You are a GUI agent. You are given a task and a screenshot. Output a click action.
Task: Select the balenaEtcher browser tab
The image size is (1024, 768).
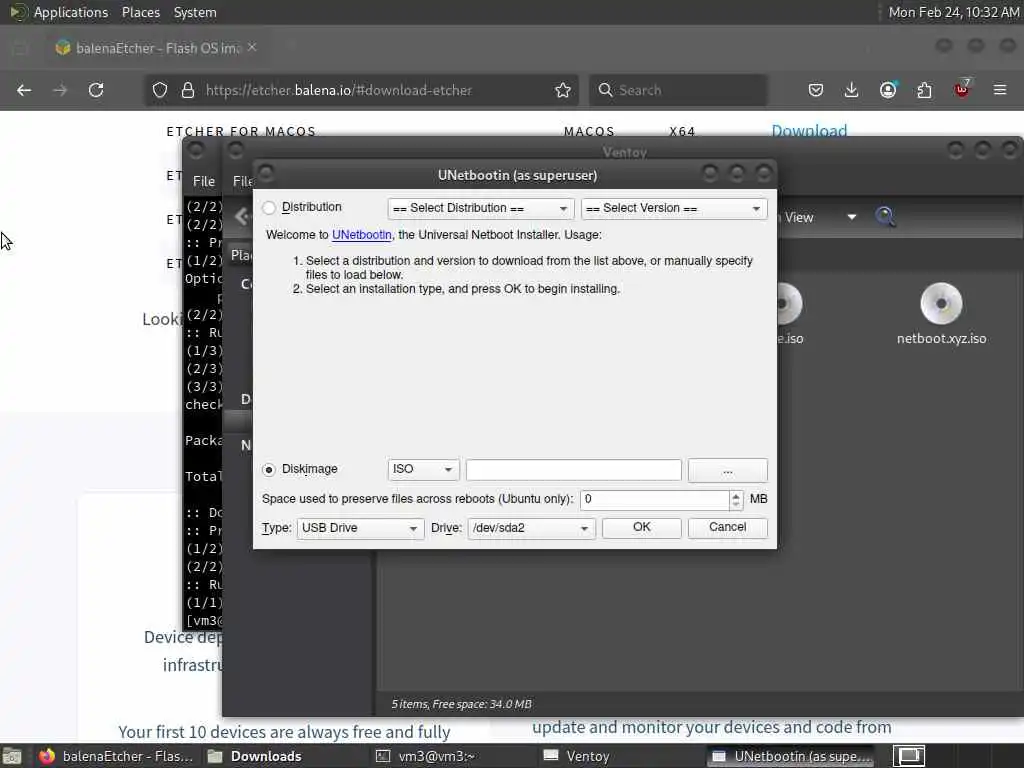157,48
